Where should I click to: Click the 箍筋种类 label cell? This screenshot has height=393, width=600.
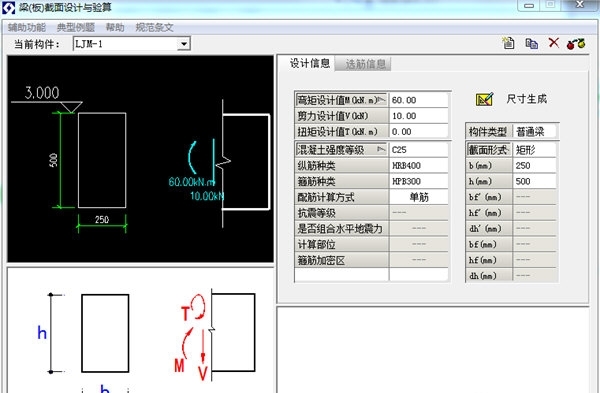click(342, 181)
